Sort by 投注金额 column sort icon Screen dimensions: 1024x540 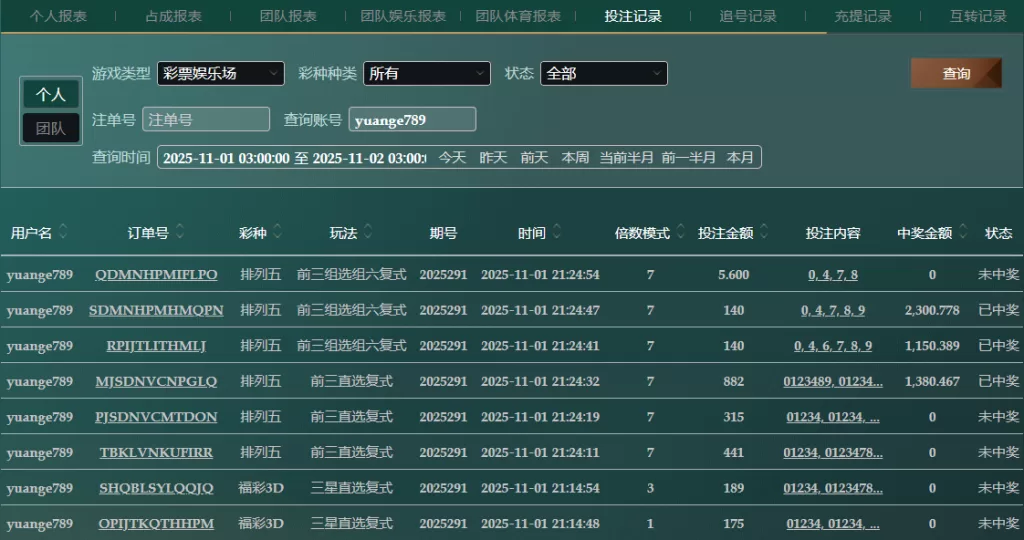[x=764, y=233]
